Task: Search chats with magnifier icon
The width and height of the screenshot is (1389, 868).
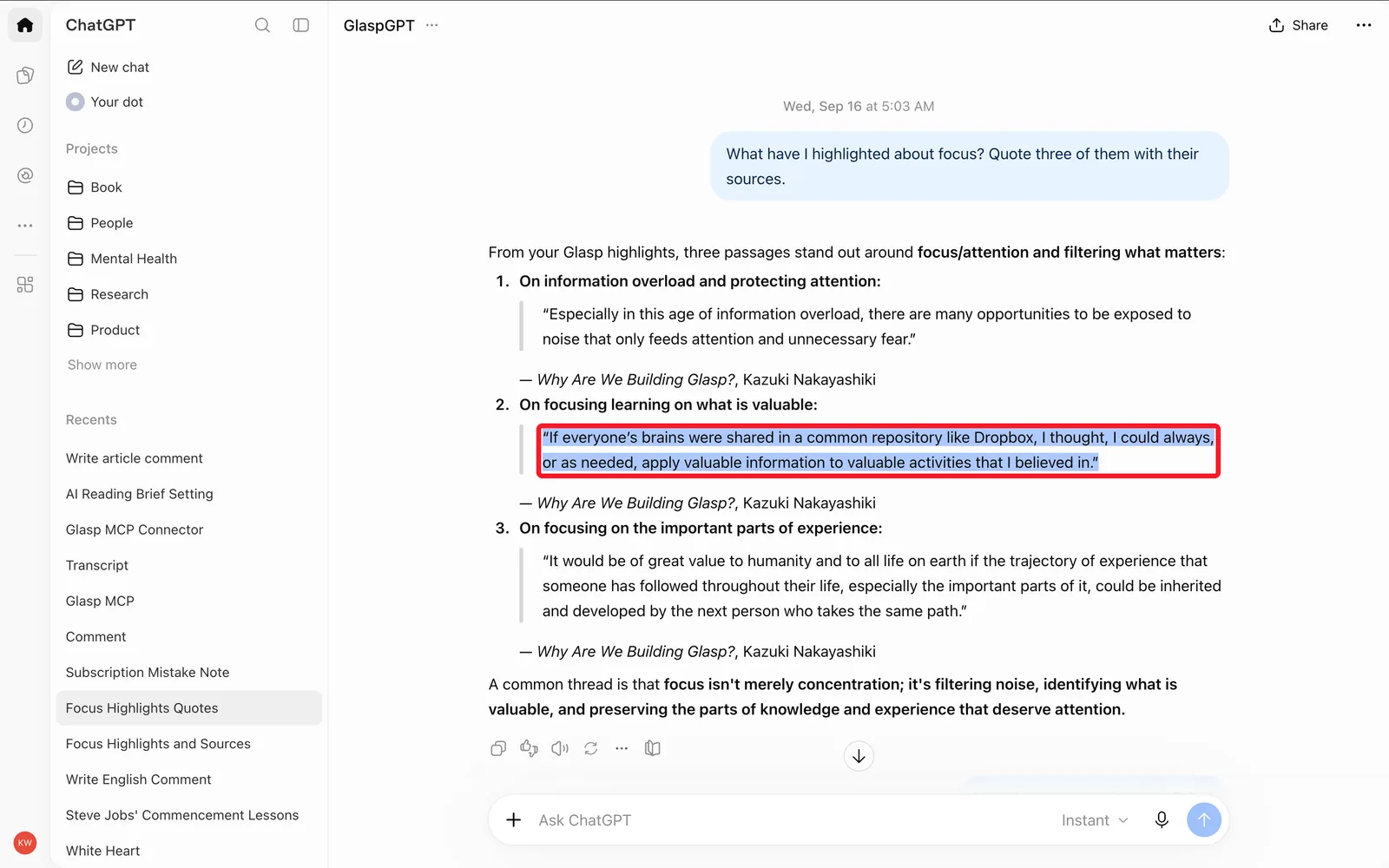Action: [262, 25]
